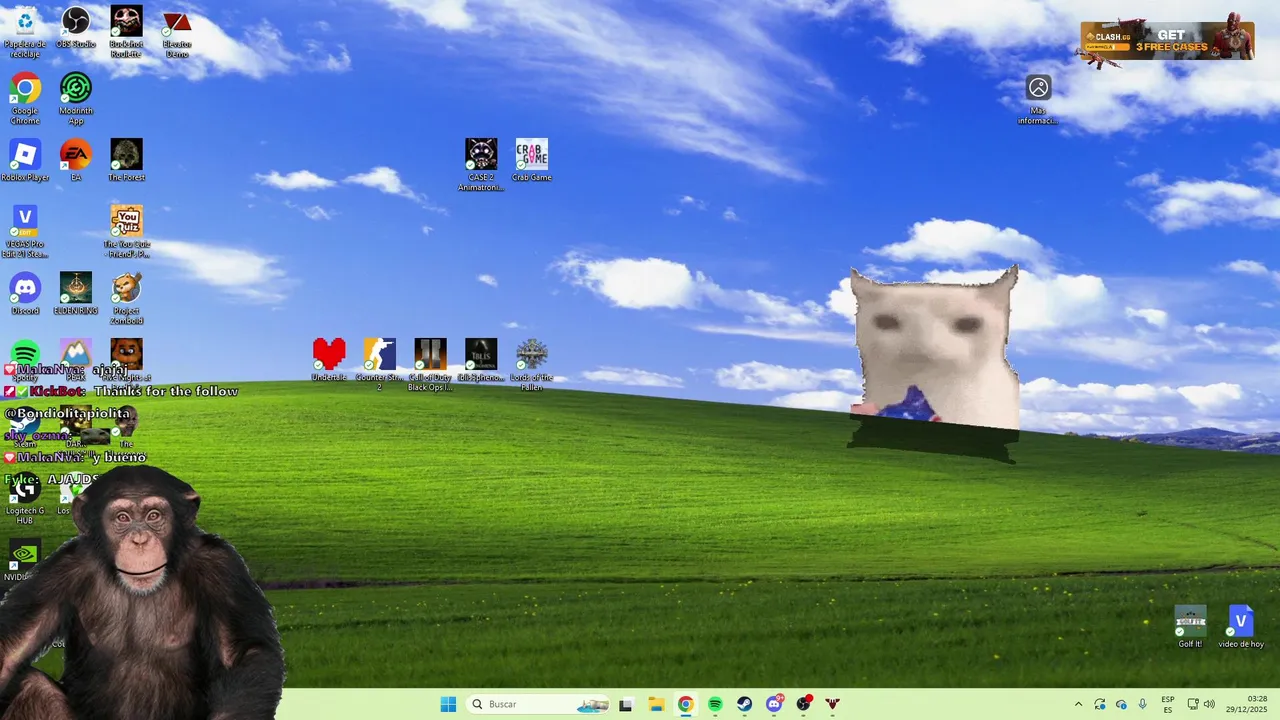1280x720 pixels.
Task: Open Task View from the taskbar
Action: (x=626, y=704)
